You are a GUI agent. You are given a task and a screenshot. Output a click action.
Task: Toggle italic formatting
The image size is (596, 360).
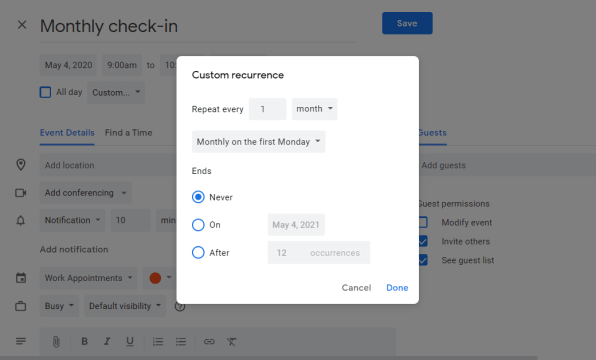point(107,342)
